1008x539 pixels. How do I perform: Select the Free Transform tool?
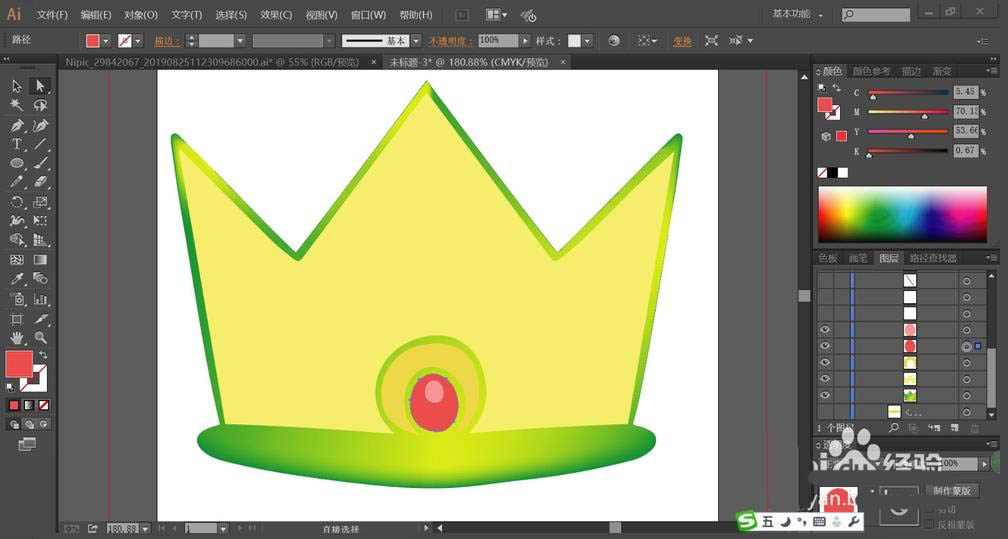click(x=40, y=221)
